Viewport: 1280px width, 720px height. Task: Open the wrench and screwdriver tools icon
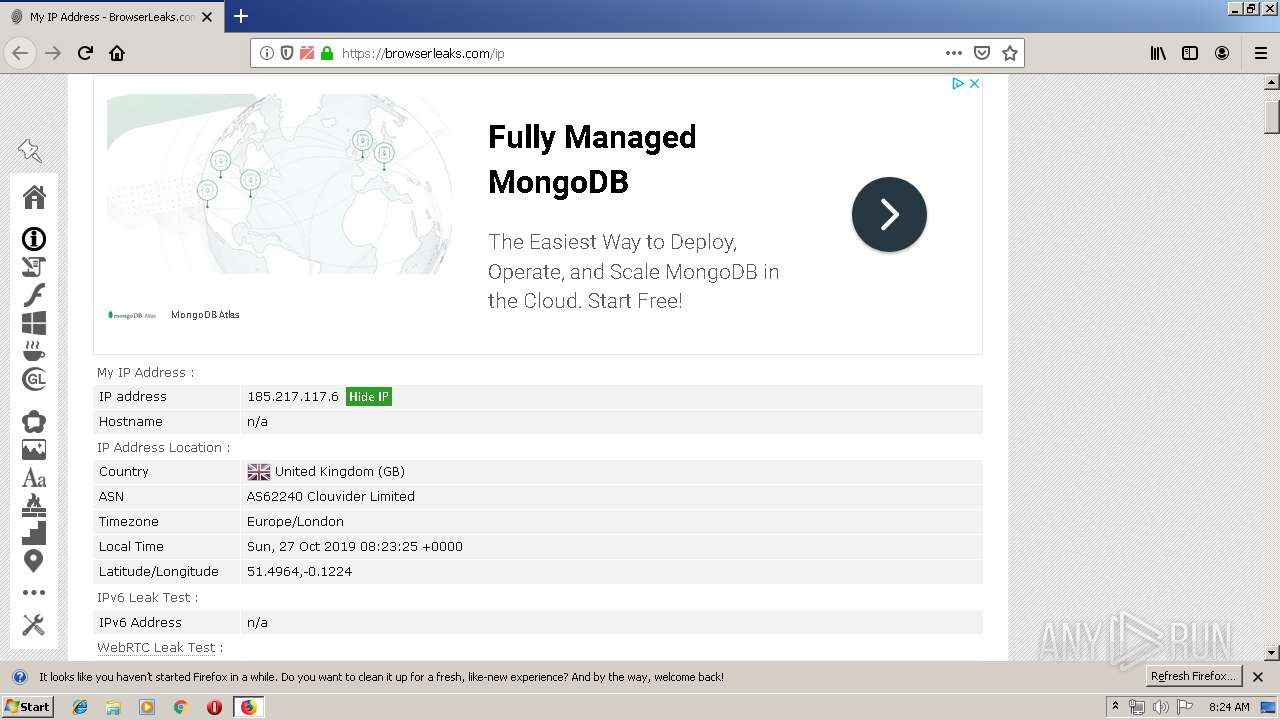[34, 625]
